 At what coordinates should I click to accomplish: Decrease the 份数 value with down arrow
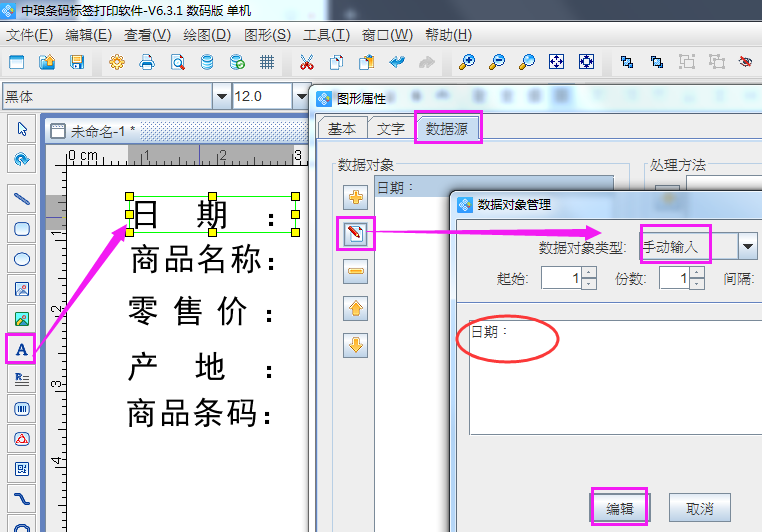click(696, 284)
